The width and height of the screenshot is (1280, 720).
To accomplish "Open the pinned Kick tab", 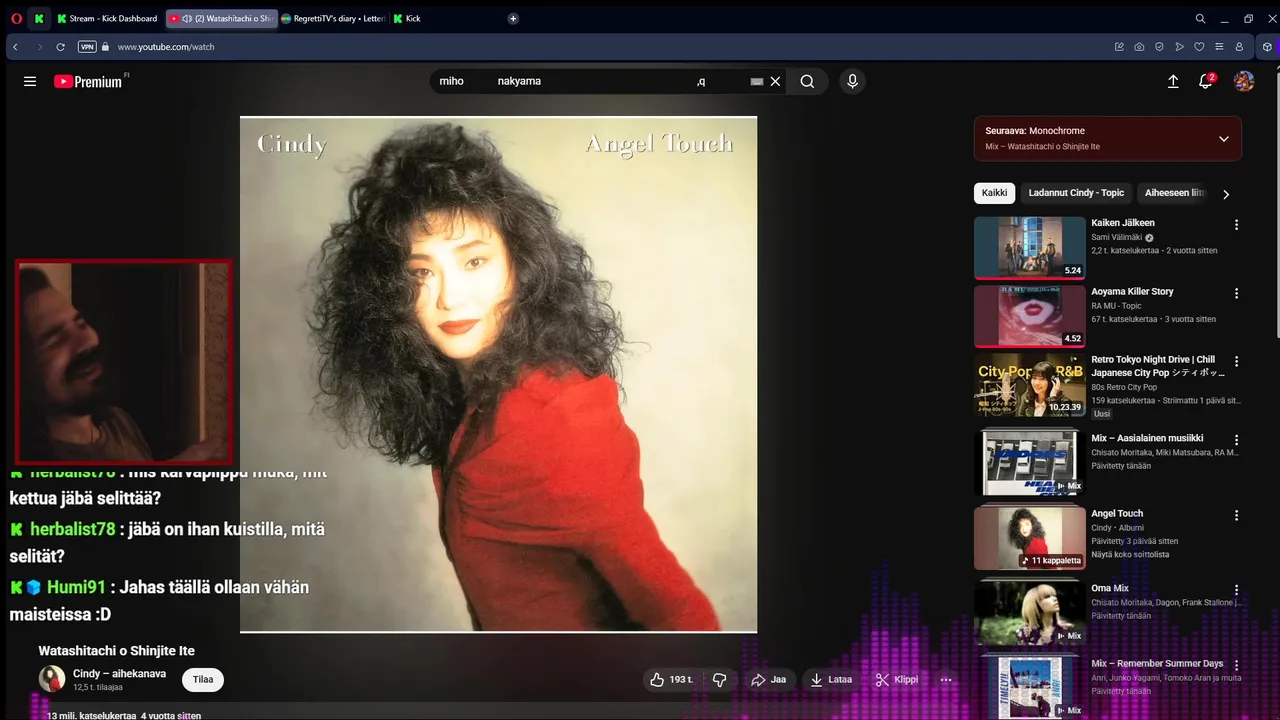I will 39,18.
